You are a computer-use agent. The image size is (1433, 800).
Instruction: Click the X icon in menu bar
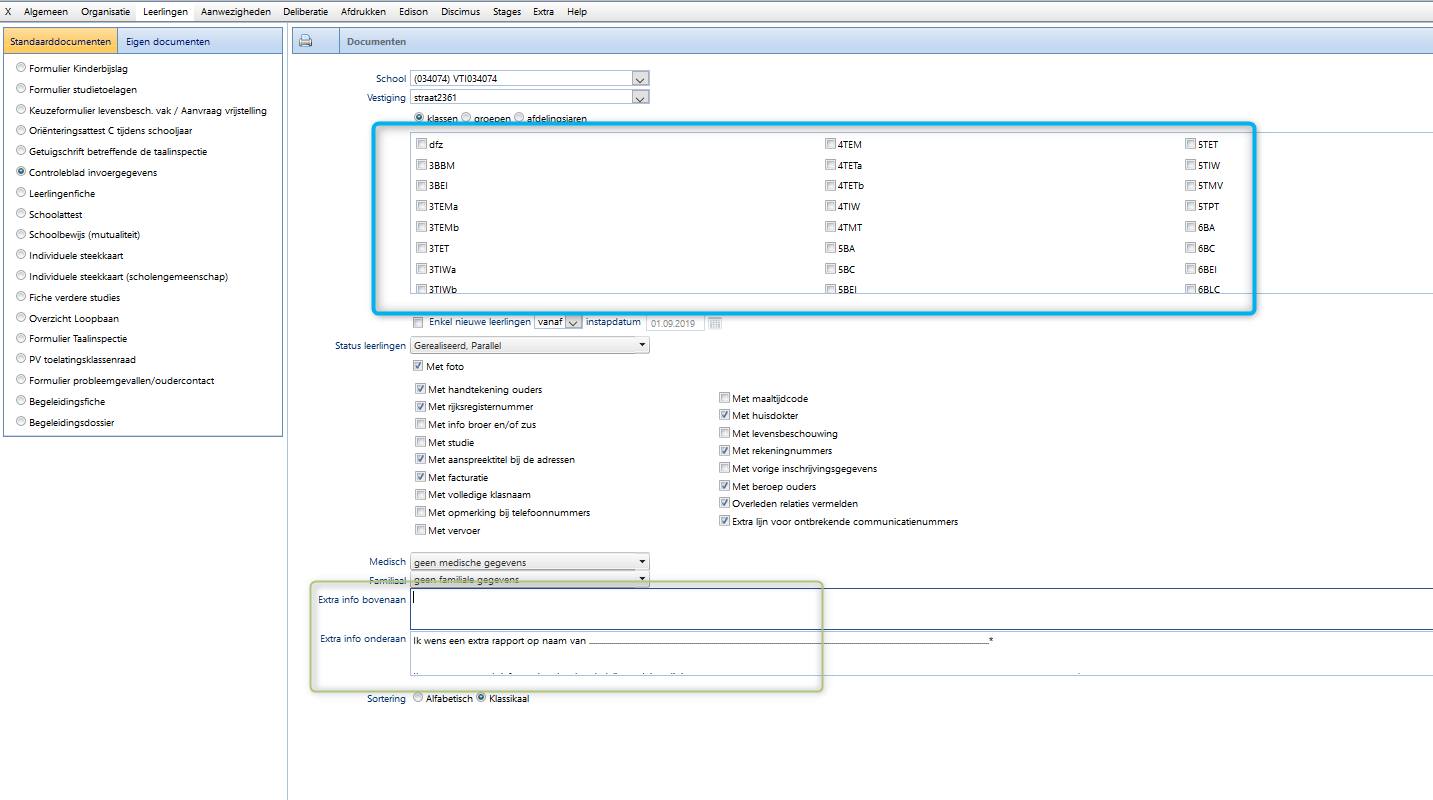click(x=9, y=12)
